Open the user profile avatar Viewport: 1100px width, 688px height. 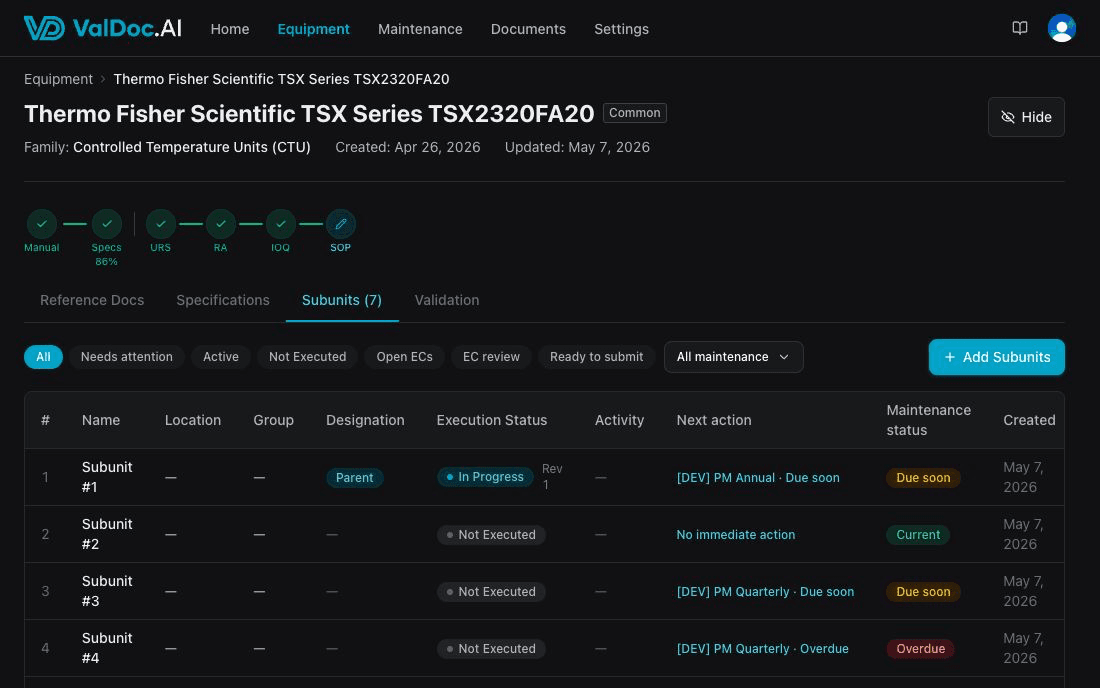pyautogui.click(x=1061, y=28)
